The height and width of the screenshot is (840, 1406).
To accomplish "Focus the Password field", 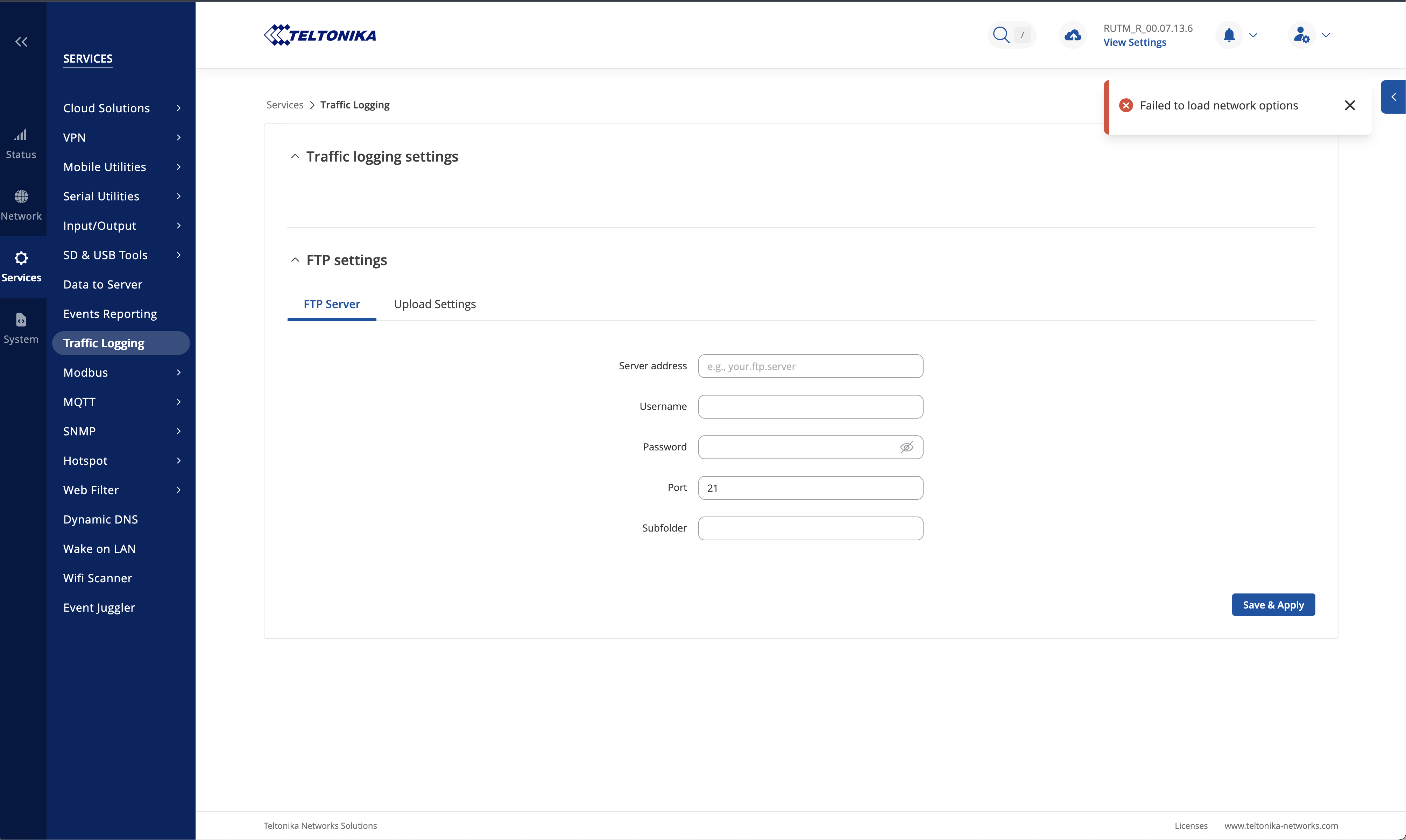I will pos(811,447).
